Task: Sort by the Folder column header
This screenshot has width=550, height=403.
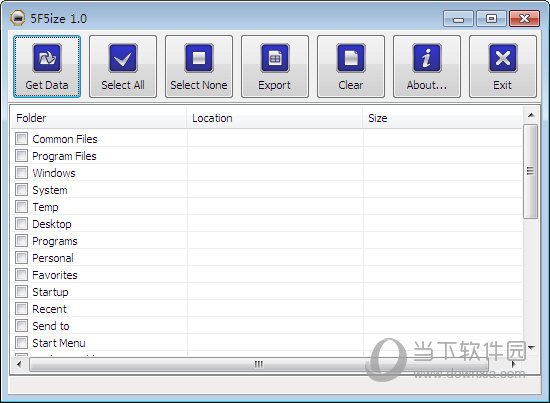Action: 99,118
